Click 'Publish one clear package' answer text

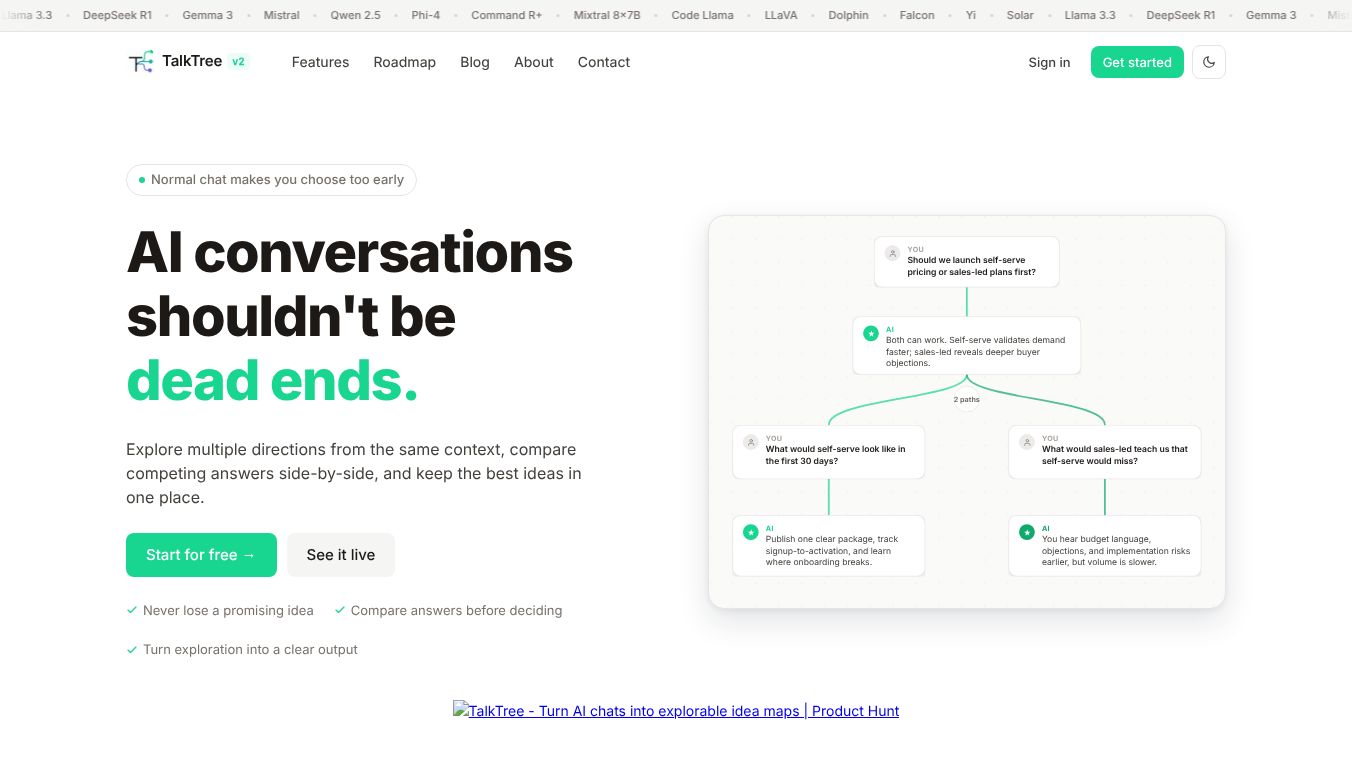pos(832,550)
